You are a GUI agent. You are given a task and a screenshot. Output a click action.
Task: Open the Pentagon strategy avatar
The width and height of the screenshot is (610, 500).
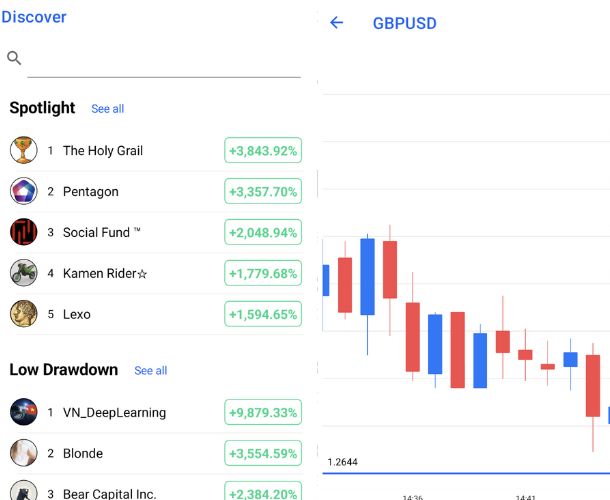(23, 191)
